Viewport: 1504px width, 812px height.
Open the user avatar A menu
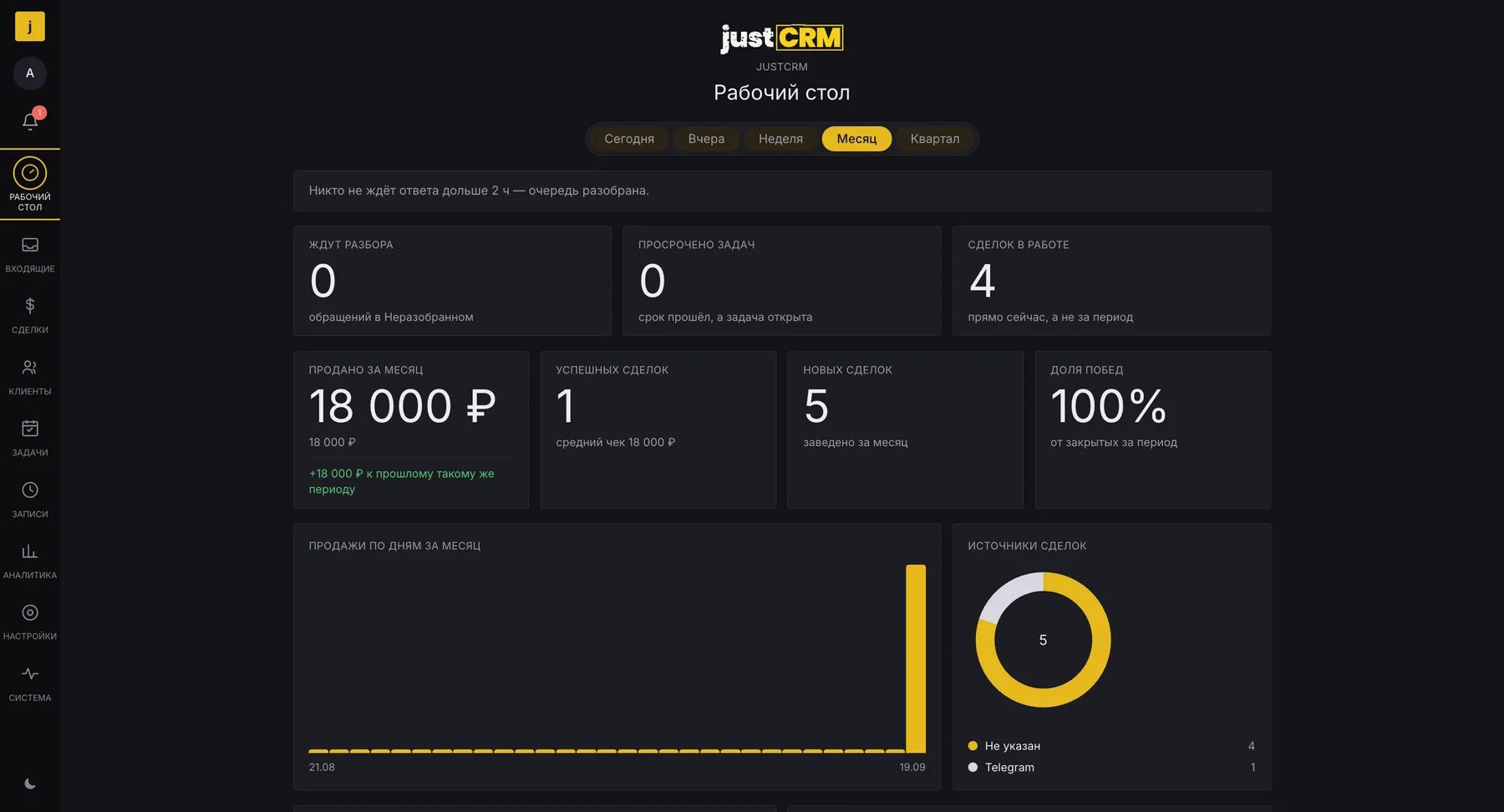pyautogui.click(x=30, y=74)
